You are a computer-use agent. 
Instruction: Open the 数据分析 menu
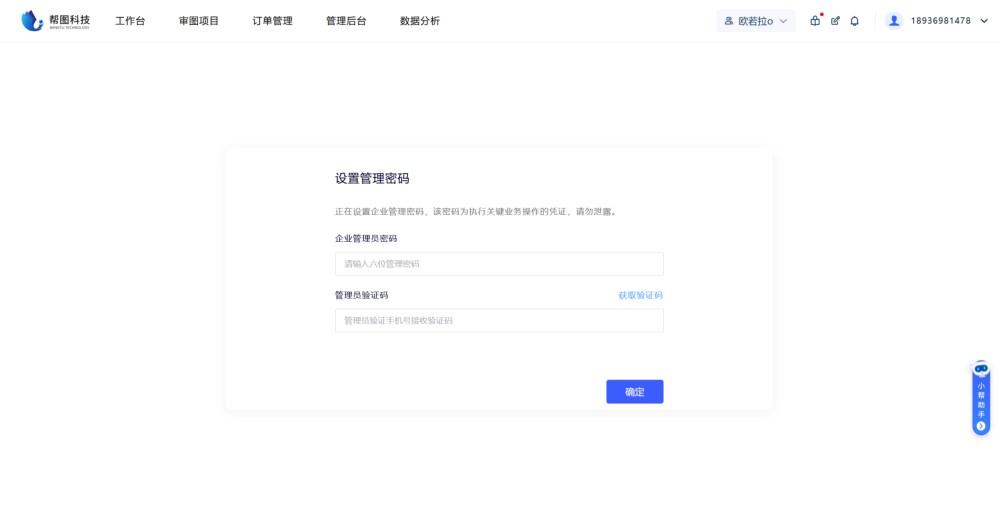click(x=420, y=21)
